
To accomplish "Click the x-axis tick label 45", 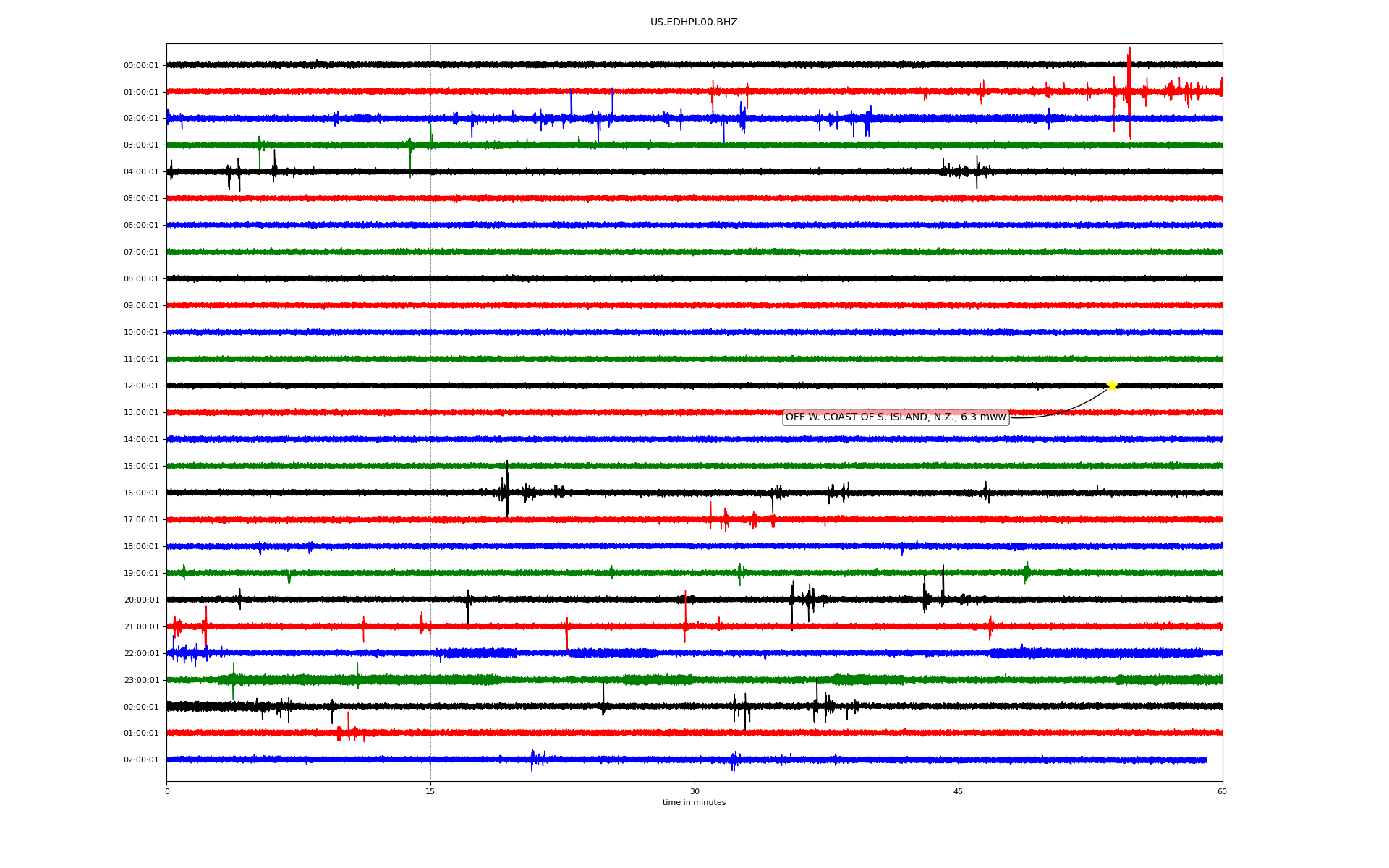I will 959,792.
